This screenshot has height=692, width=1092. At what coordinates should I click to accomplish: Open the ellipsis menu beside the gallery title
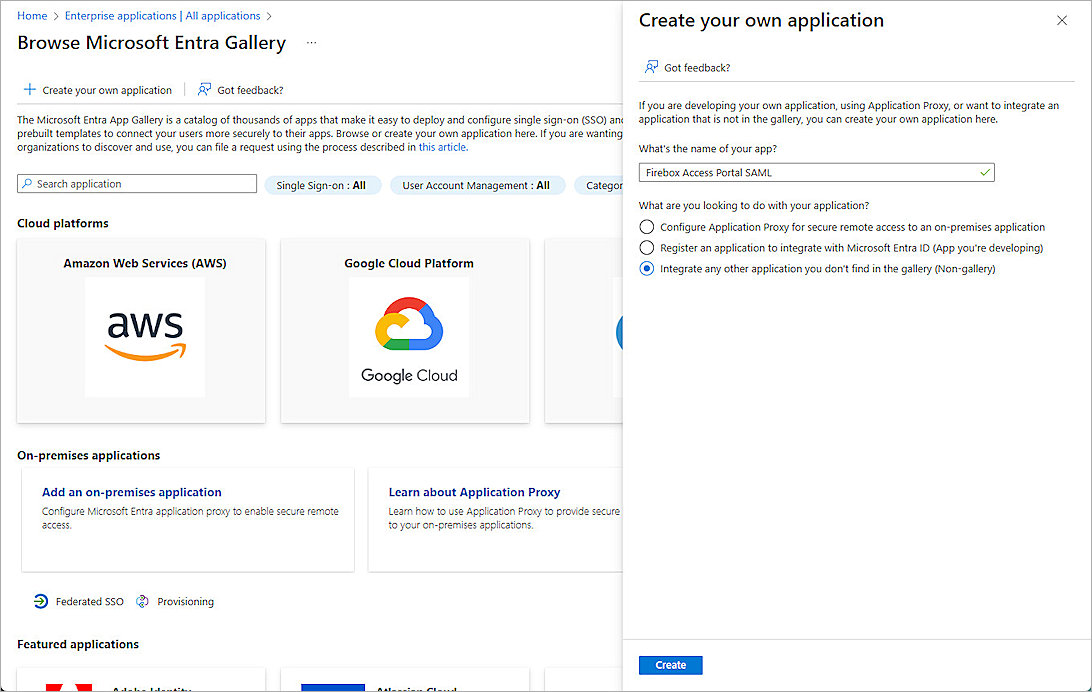(310, 43)
